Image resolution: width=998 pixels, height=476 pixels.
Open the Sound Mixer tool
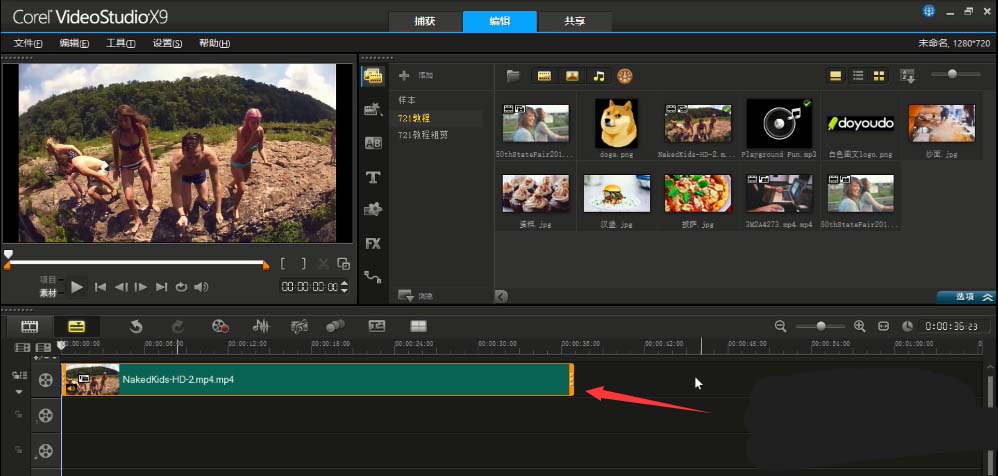(261, 326)
